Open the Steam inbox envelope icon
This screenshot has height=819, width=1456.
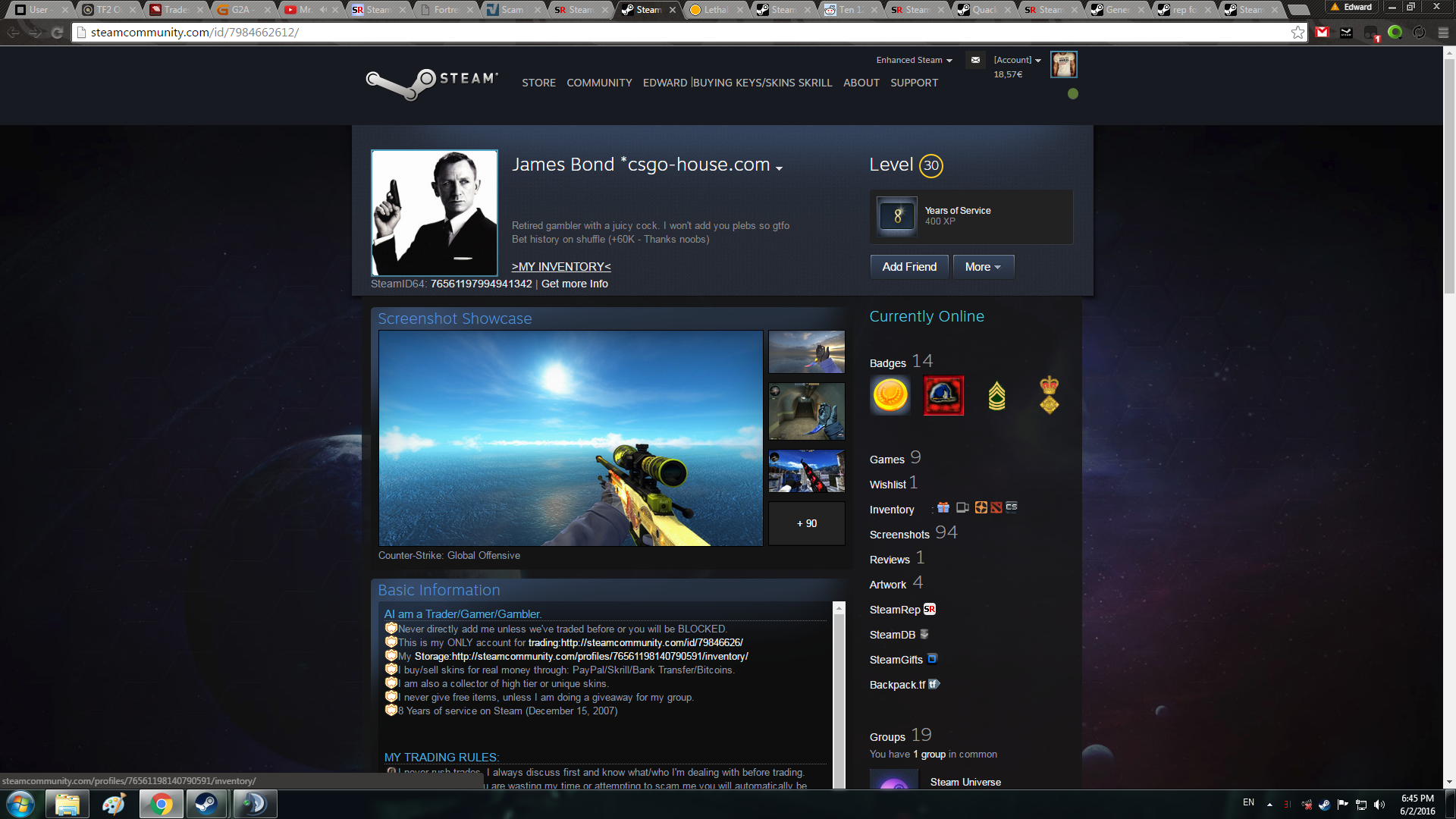click(975, 60)
